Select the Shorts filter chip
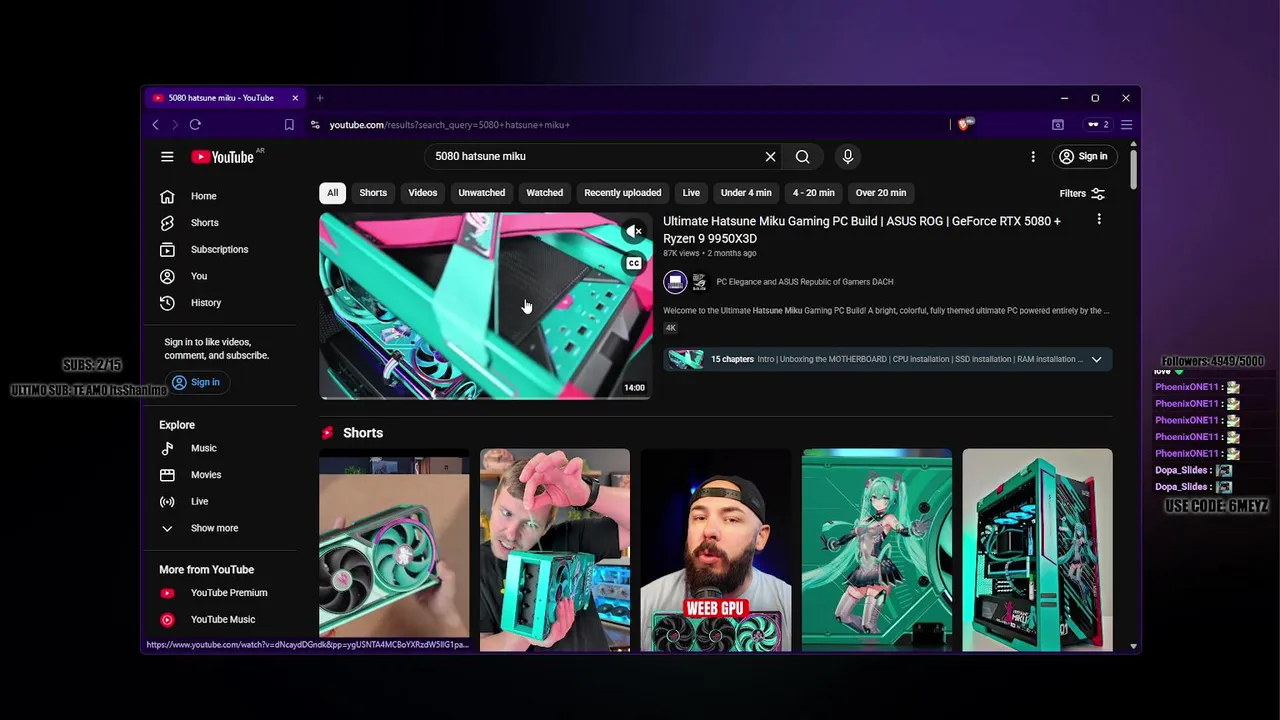The image size is (1280, 720). click(373, 193)
